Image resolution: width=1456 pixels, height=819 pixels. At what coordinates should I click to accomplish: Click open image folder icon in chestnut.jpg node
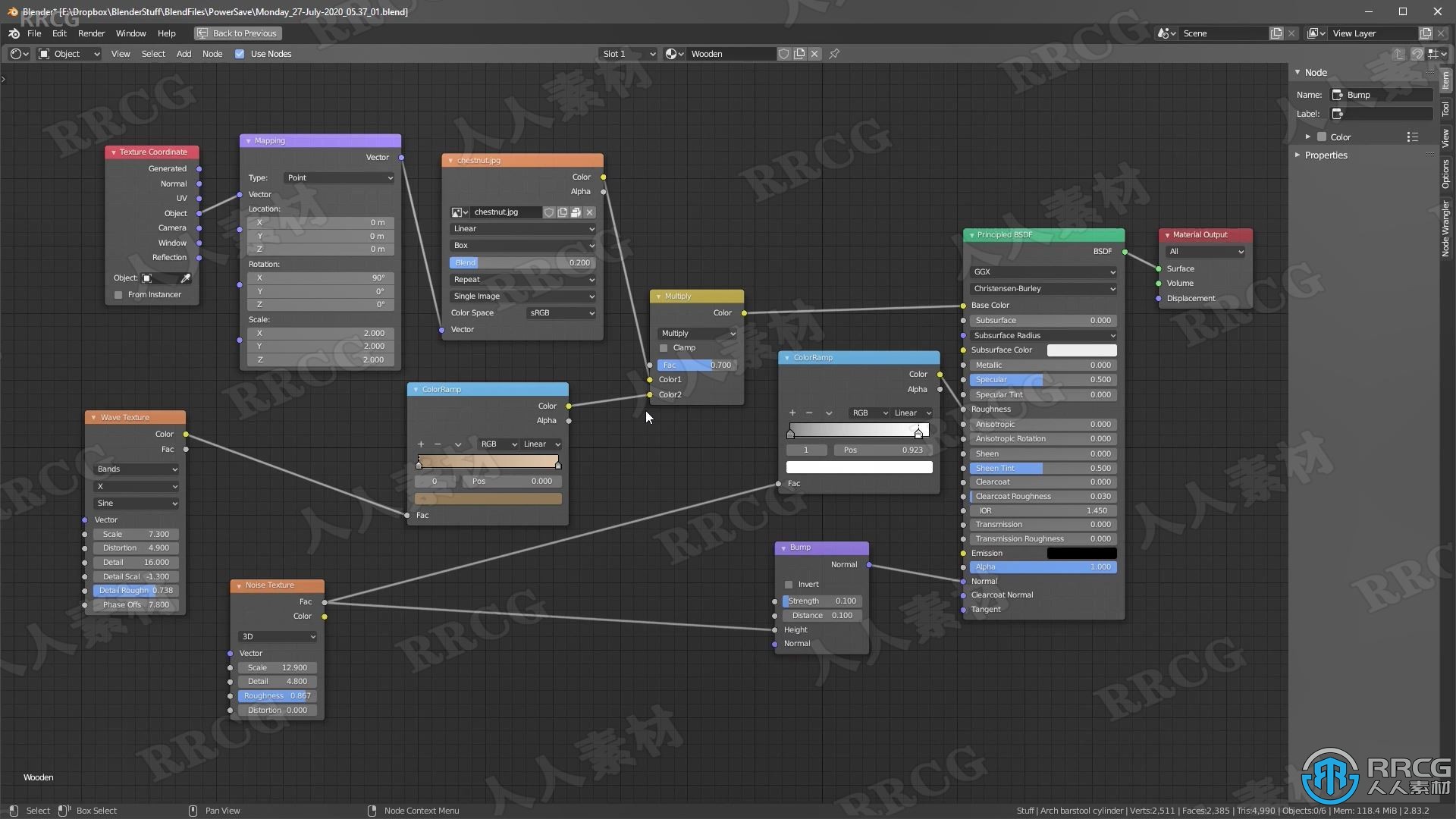coord(576,212)
